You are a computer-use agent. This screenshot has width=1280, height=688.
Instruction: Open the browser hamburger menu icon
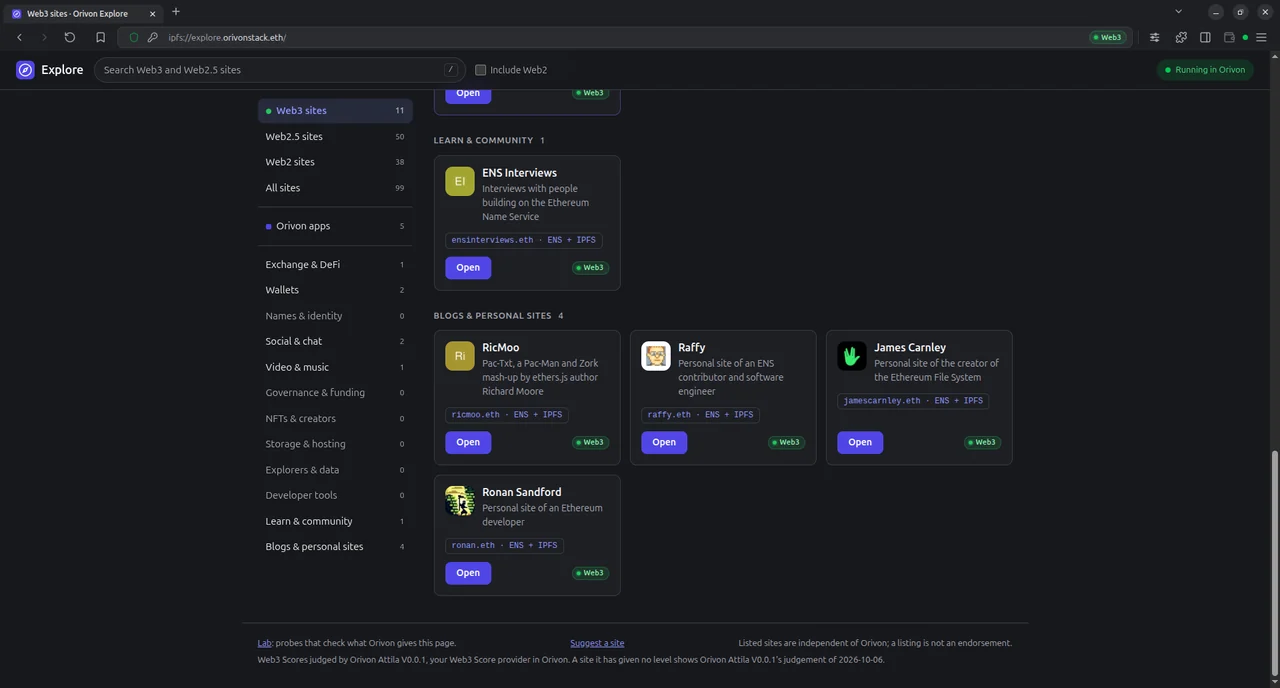1261,37
